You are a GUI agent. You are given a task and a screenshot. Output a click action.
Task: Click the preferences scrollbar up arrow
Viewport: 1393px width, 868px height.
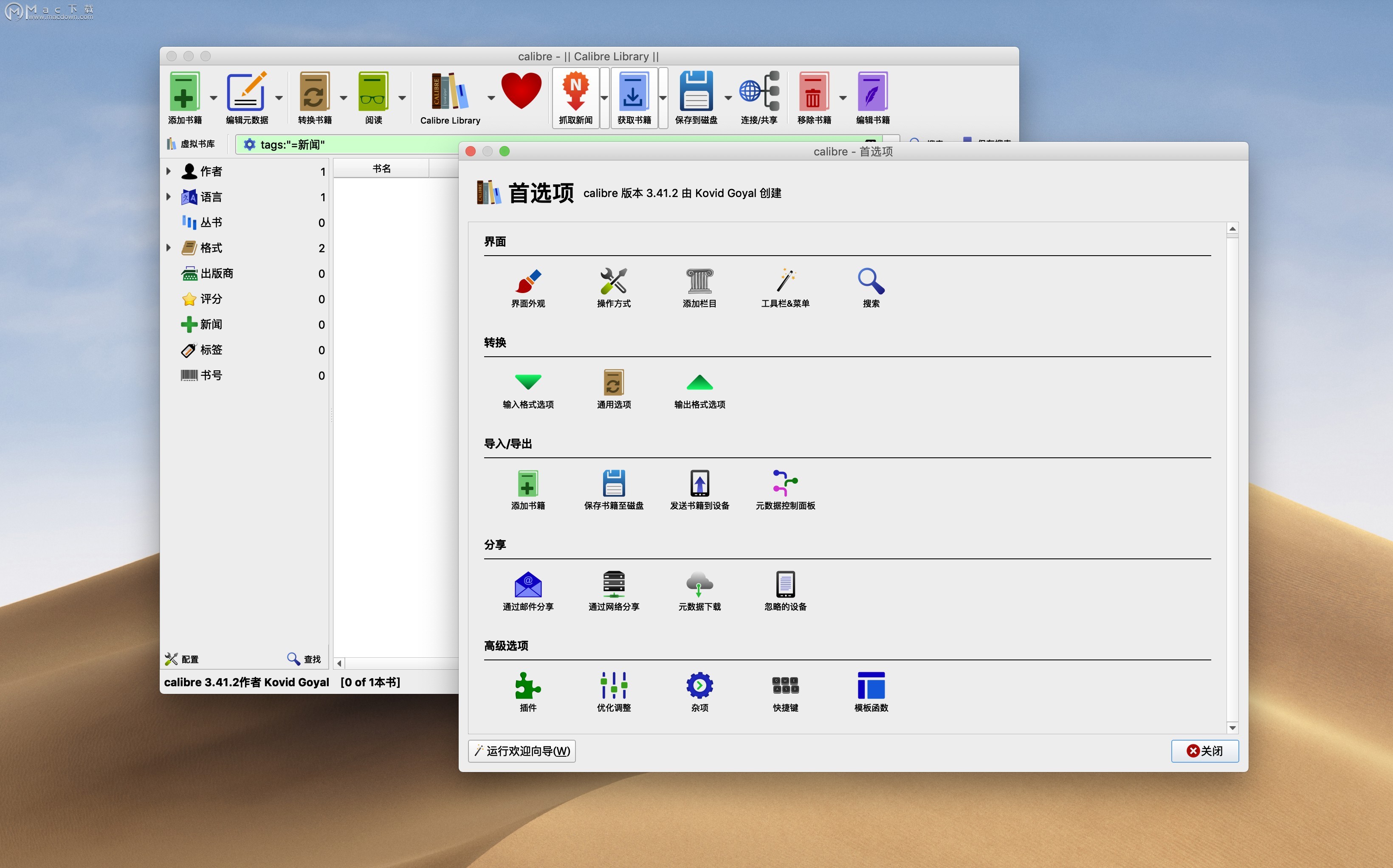1232,228
